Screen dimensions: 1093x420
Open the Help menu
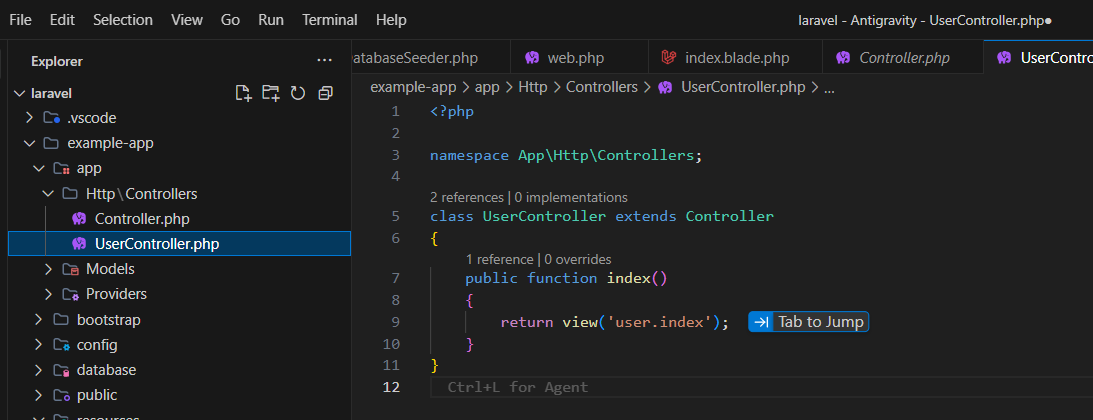[391, 20]
